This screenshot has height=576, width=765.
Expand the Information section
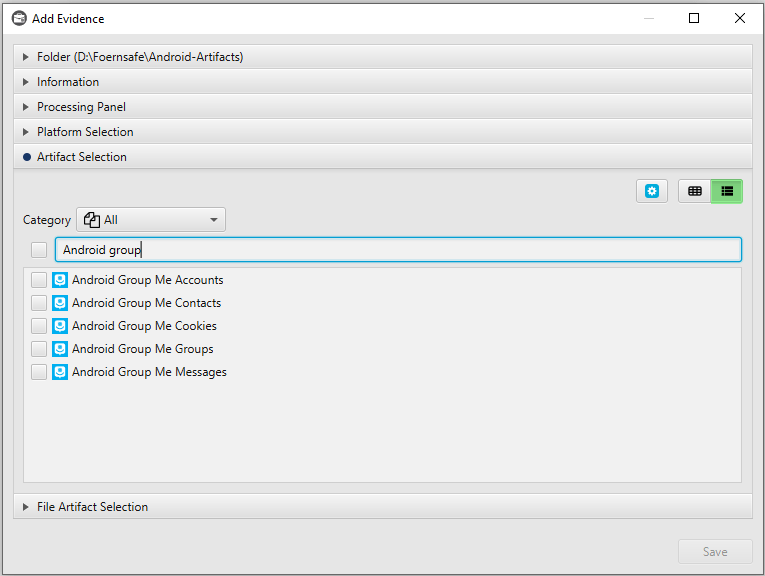point(383,81)
